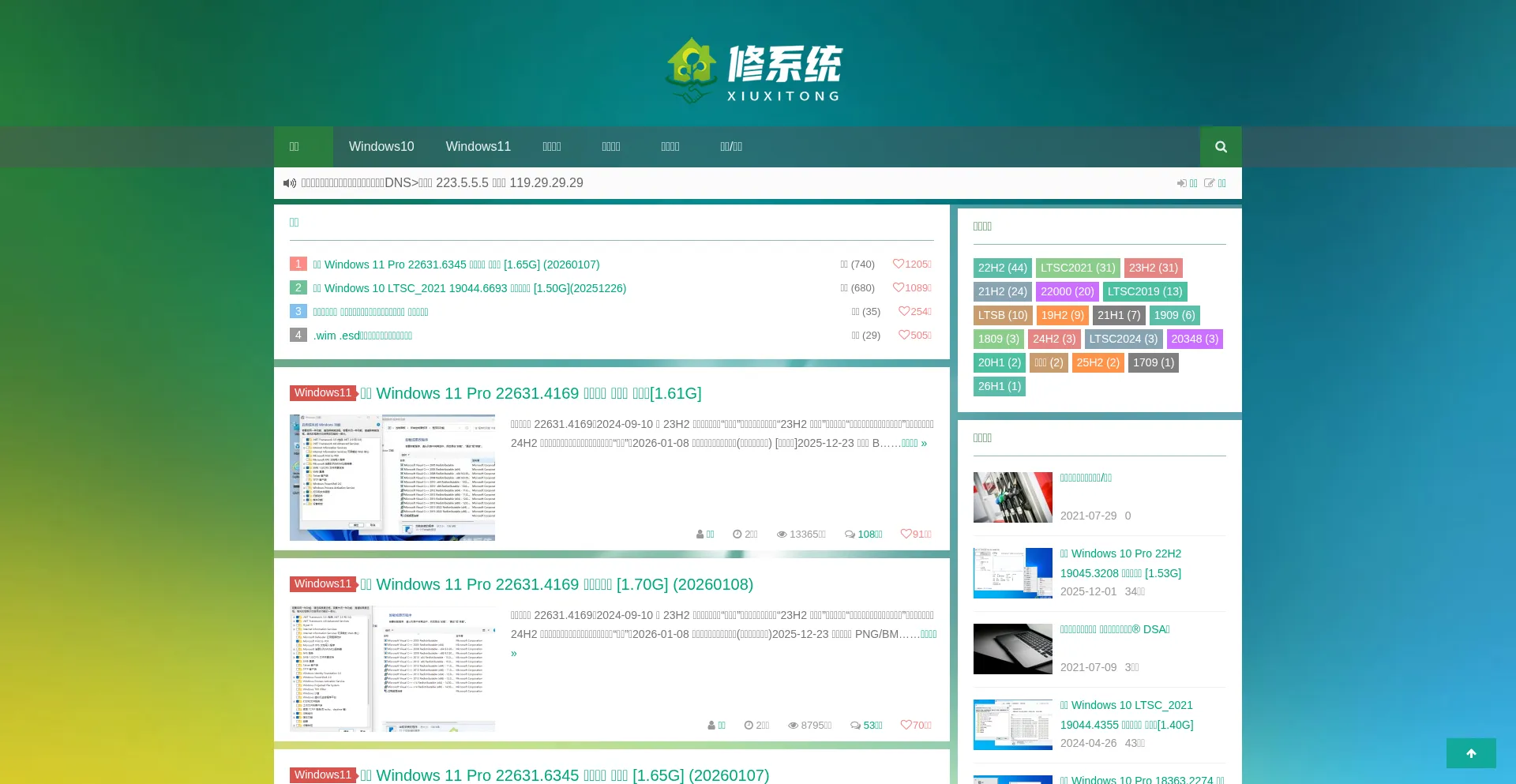Open the Windows 11 Pro 22631.4169 article title
The width and height of the screenshot is (1516, 784).
coord(531,393)
